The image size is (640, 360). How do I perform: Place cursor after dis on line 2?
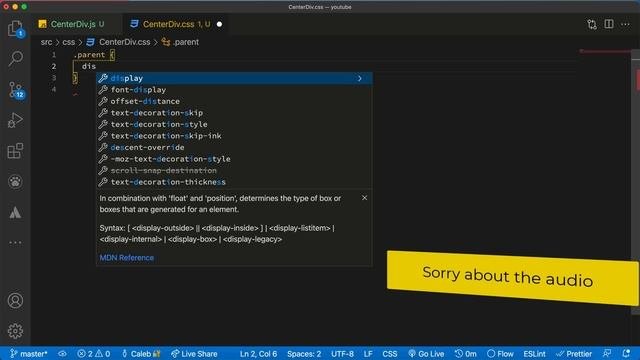(x=96, y=66)
